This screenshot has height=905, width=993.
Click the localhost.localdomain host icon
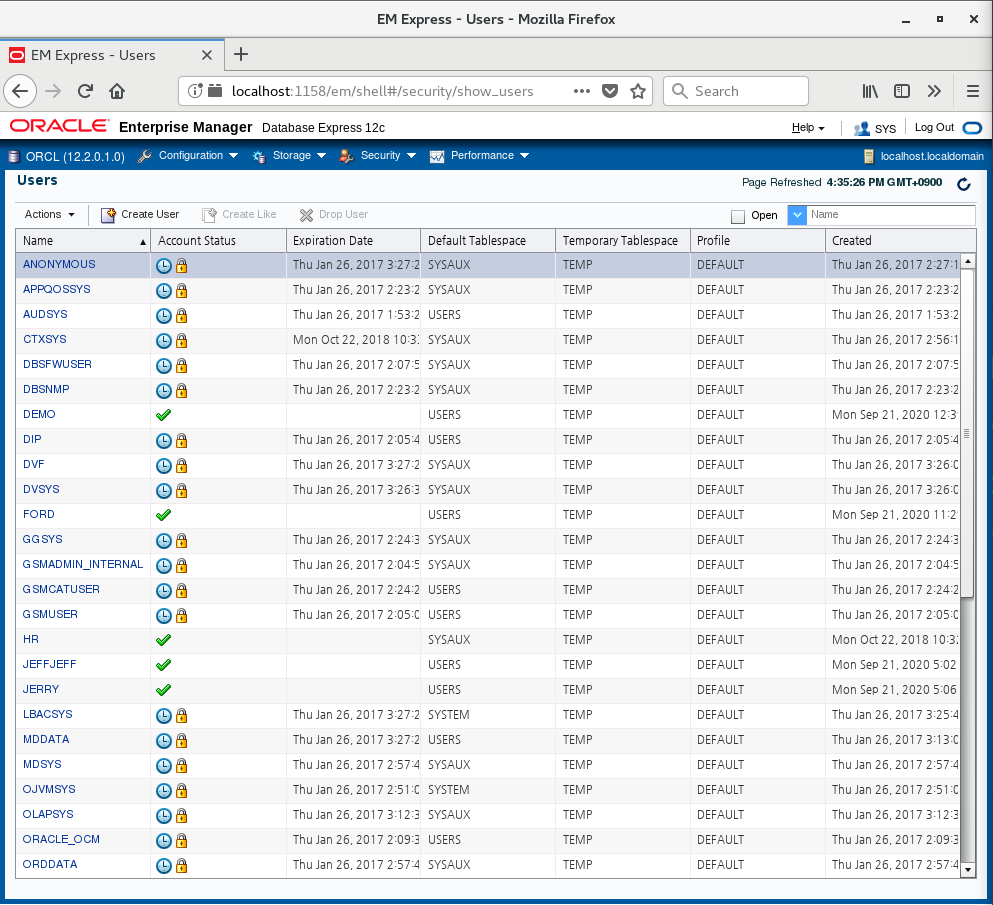[x=870, y=156]
